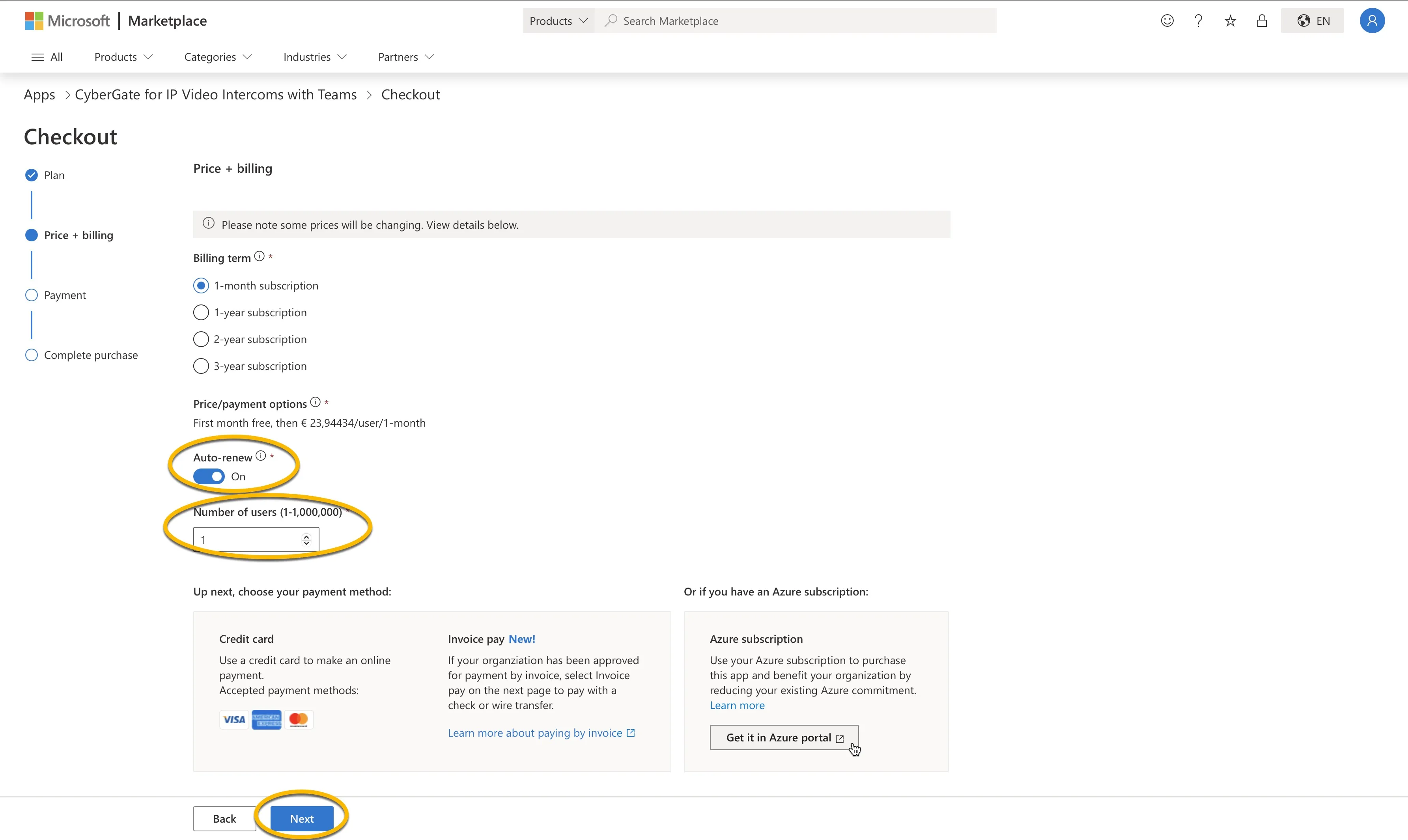Click the Microsoft logo
Image resolution: width=1408 pixels, height=840 pixels.
tap(67, 21)
